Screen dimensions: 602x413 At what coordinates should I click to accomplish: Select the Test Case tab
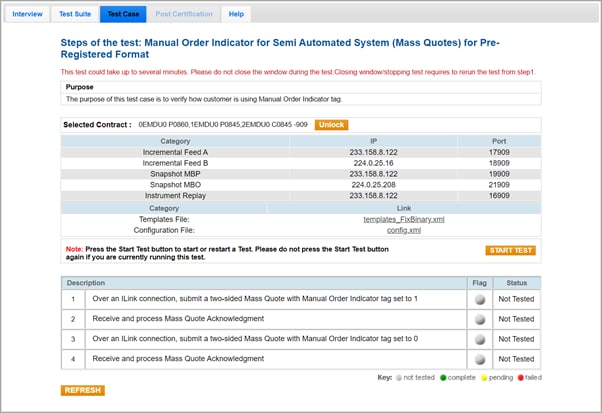123,14
